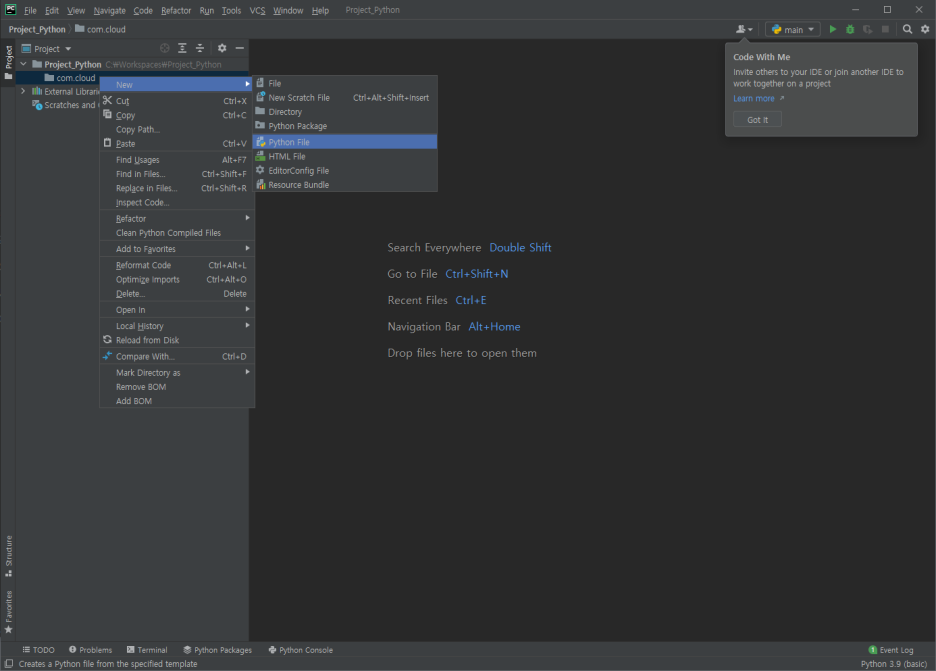The image size is (936, 671).
Task: Click the Debug bug icon
Action: coord(850,29)
